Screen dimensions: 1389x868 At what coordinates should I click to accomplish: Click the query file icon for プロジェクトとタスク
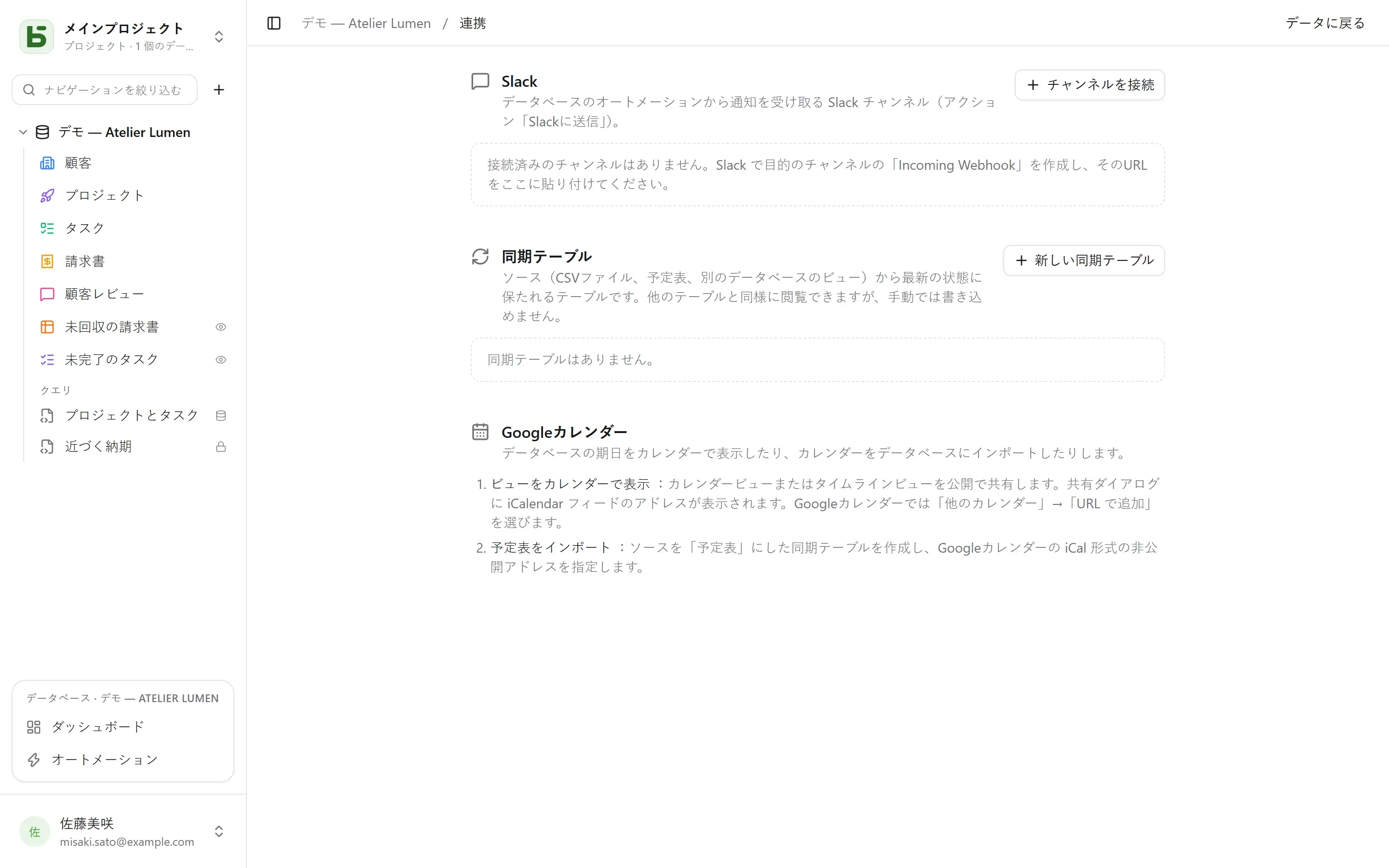[47, 416]
